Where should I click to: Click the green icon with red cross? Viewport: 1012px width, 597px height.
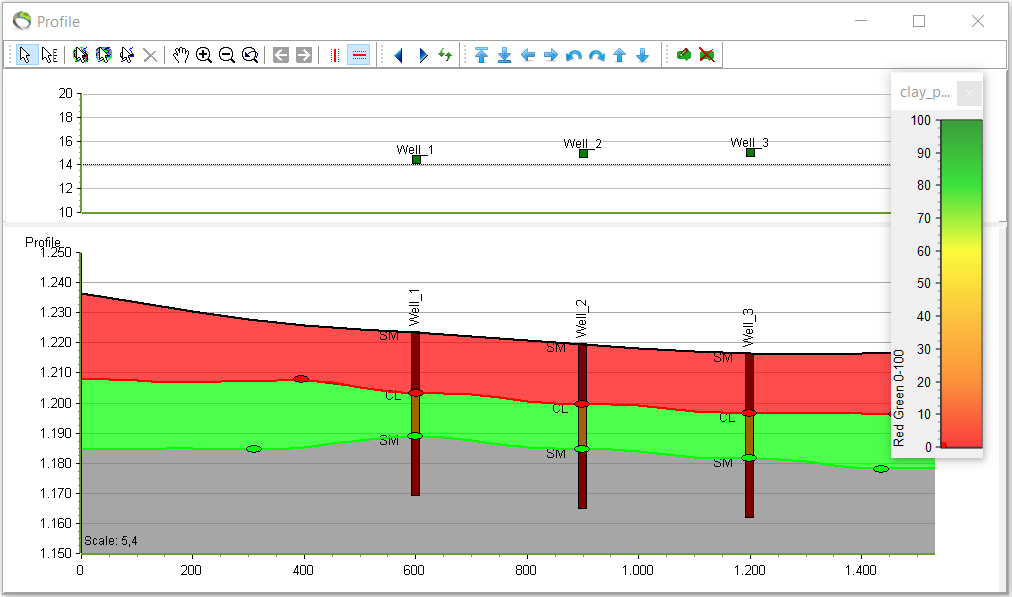pos(707,55)
